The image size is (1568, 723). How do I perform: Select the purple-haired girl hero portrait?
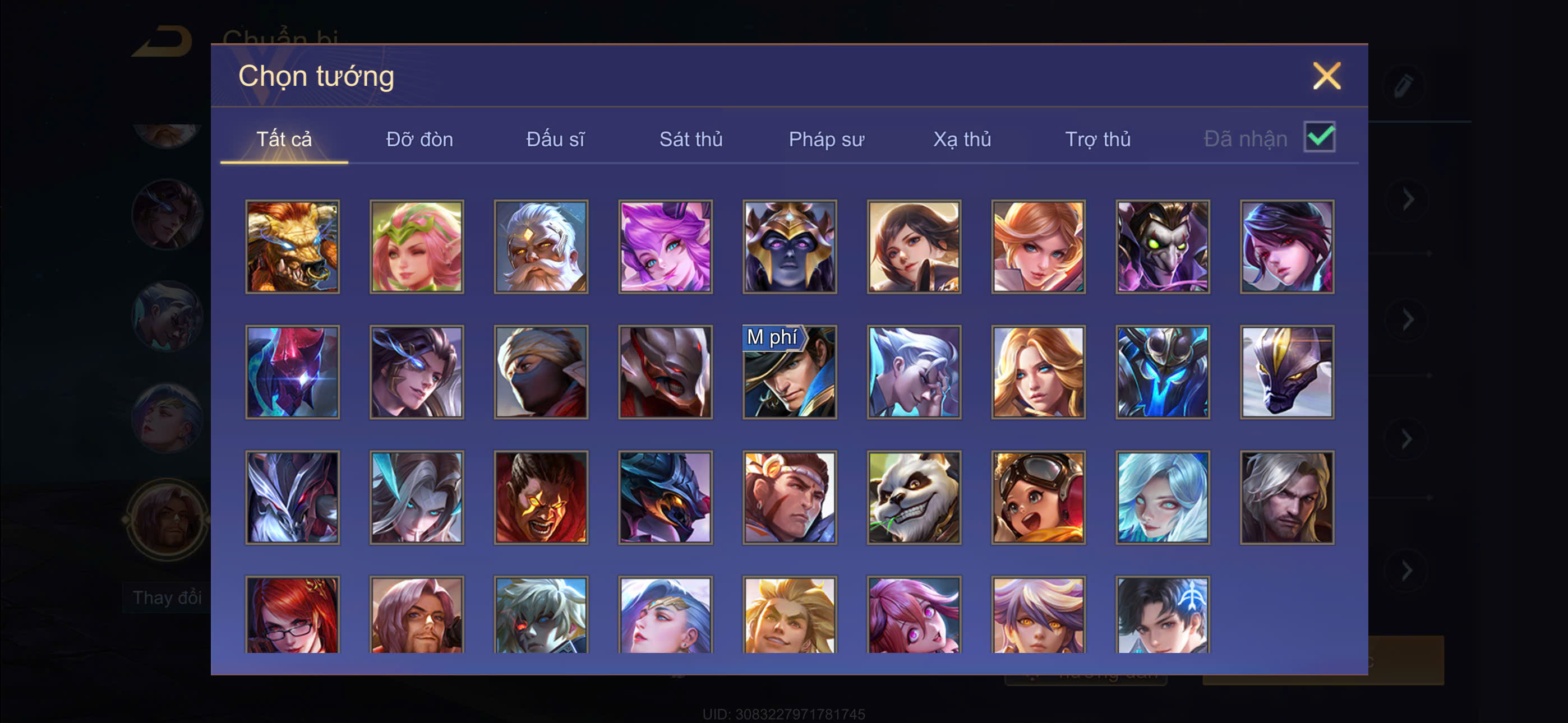click(x=665, y=247)
